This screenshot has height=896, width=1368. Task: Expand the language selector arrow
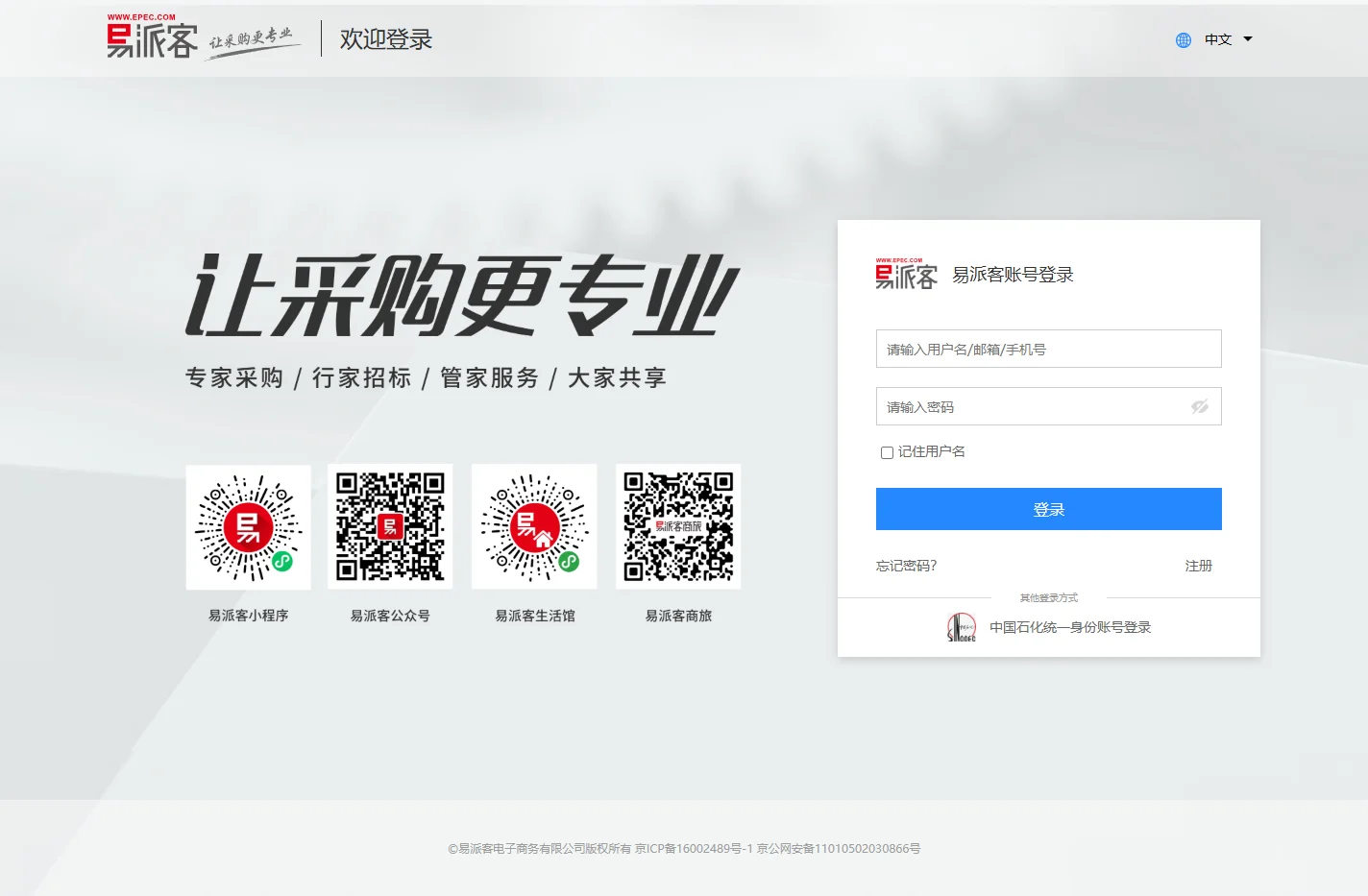coord(1248,39)
